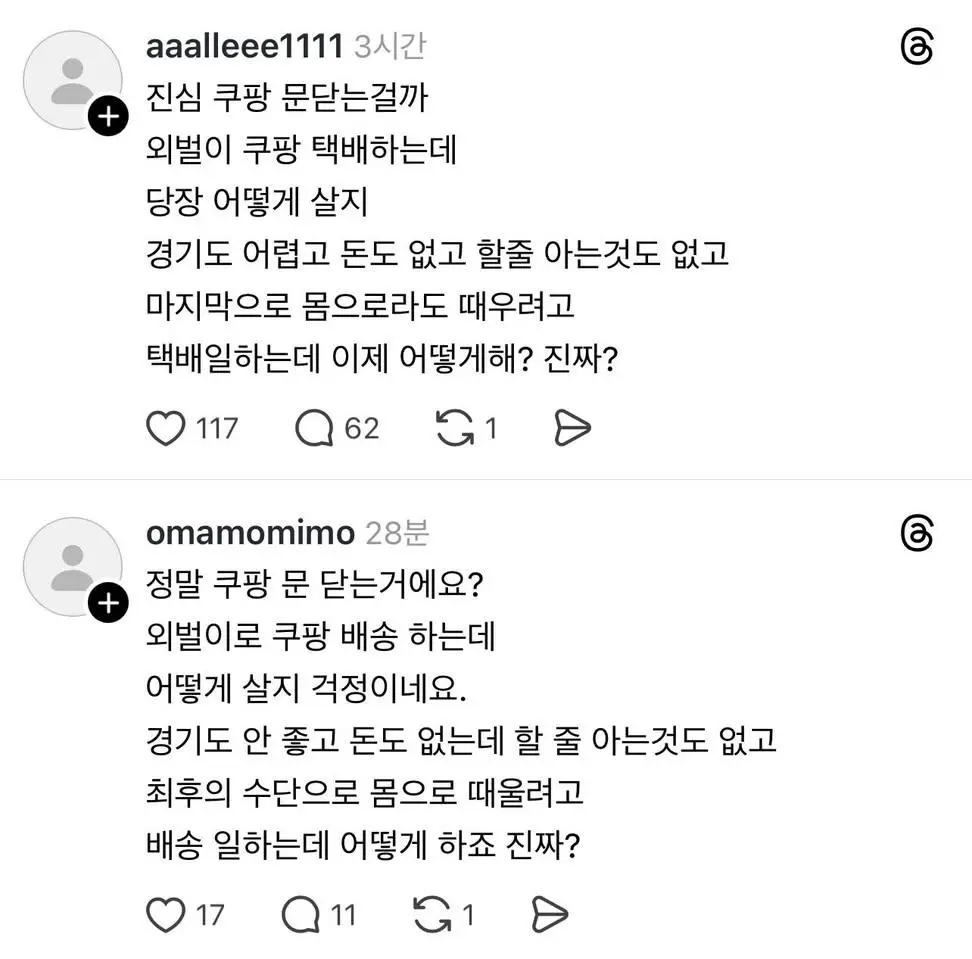Follow aaalleee1111 using the plus badge
Image resolution: width=972 pixels, height=959 pixels.
(x=107, y=117)
